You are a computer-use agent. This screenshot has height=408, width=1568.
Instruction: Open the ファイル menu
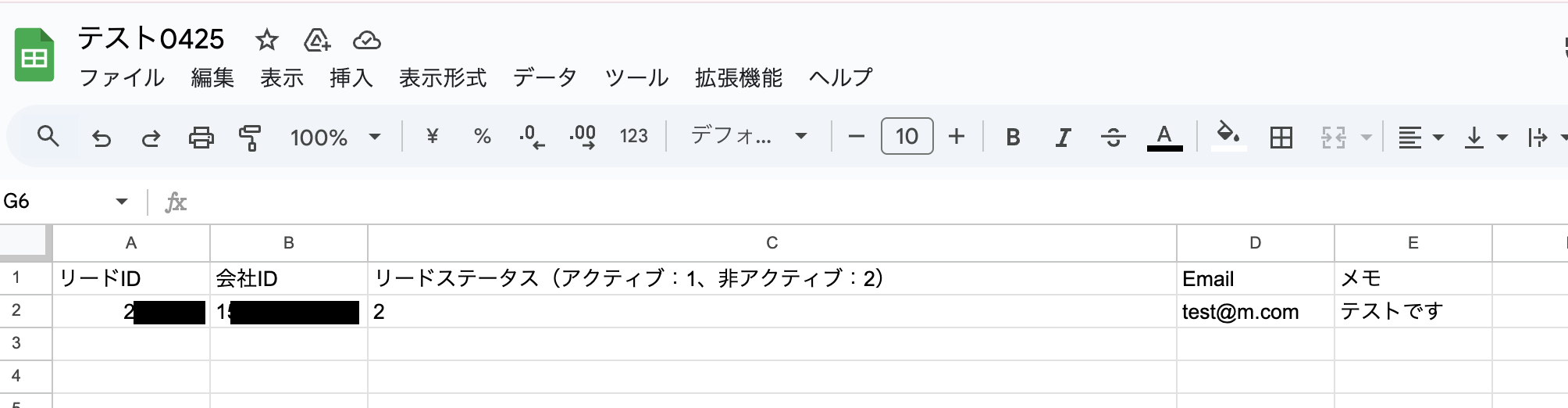pos(123,77)
